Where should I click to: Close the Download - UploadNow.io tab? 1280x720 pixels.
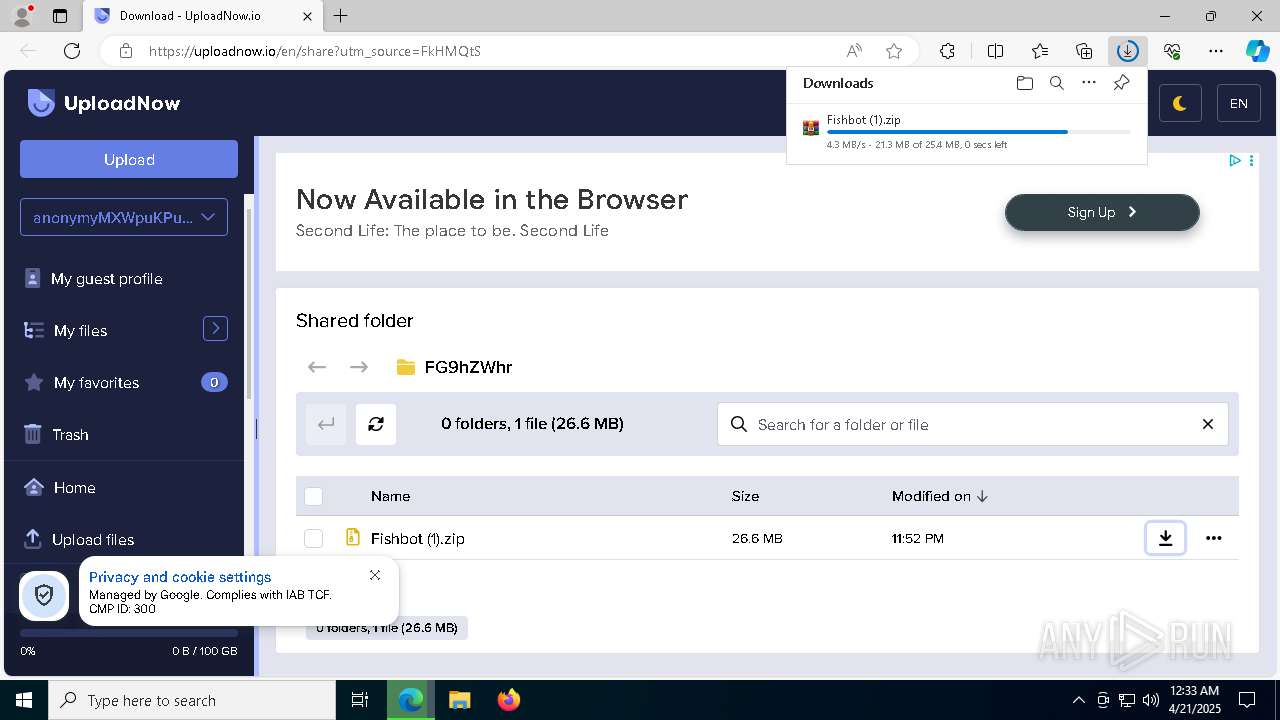pyautogui.click(x=307, y=16)
